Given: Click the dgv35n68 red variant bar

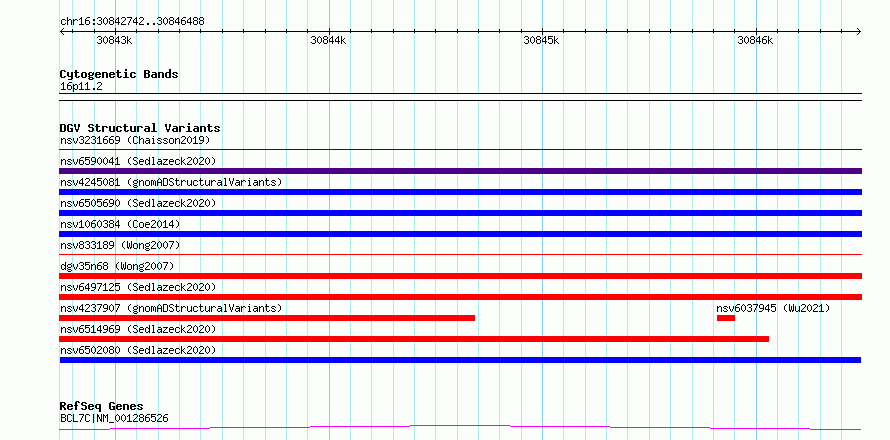Looking at the screenshot, I should (x=461, y=276).
